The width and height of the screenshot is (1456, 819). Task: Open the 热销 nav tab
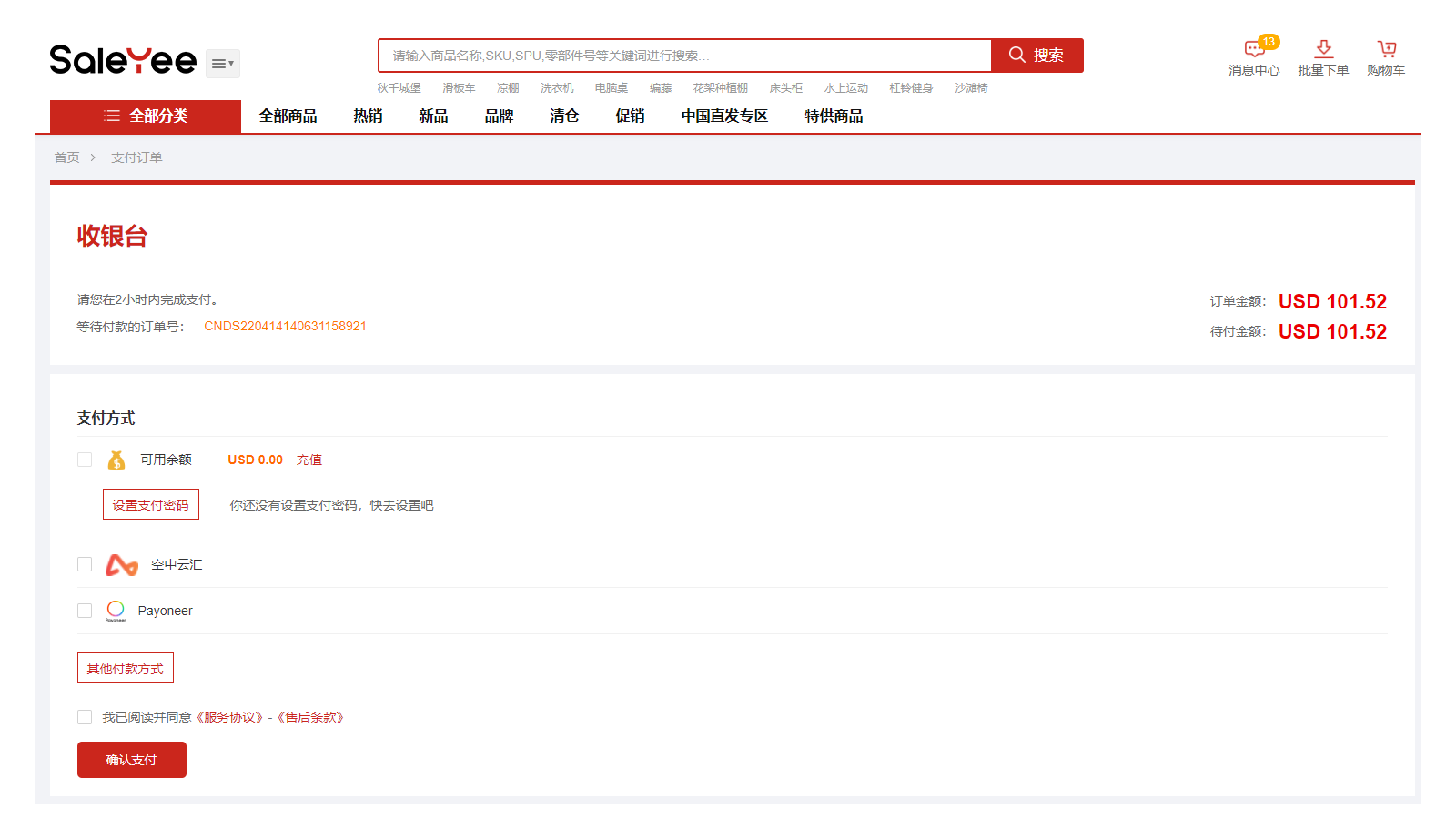pos(368,116)
